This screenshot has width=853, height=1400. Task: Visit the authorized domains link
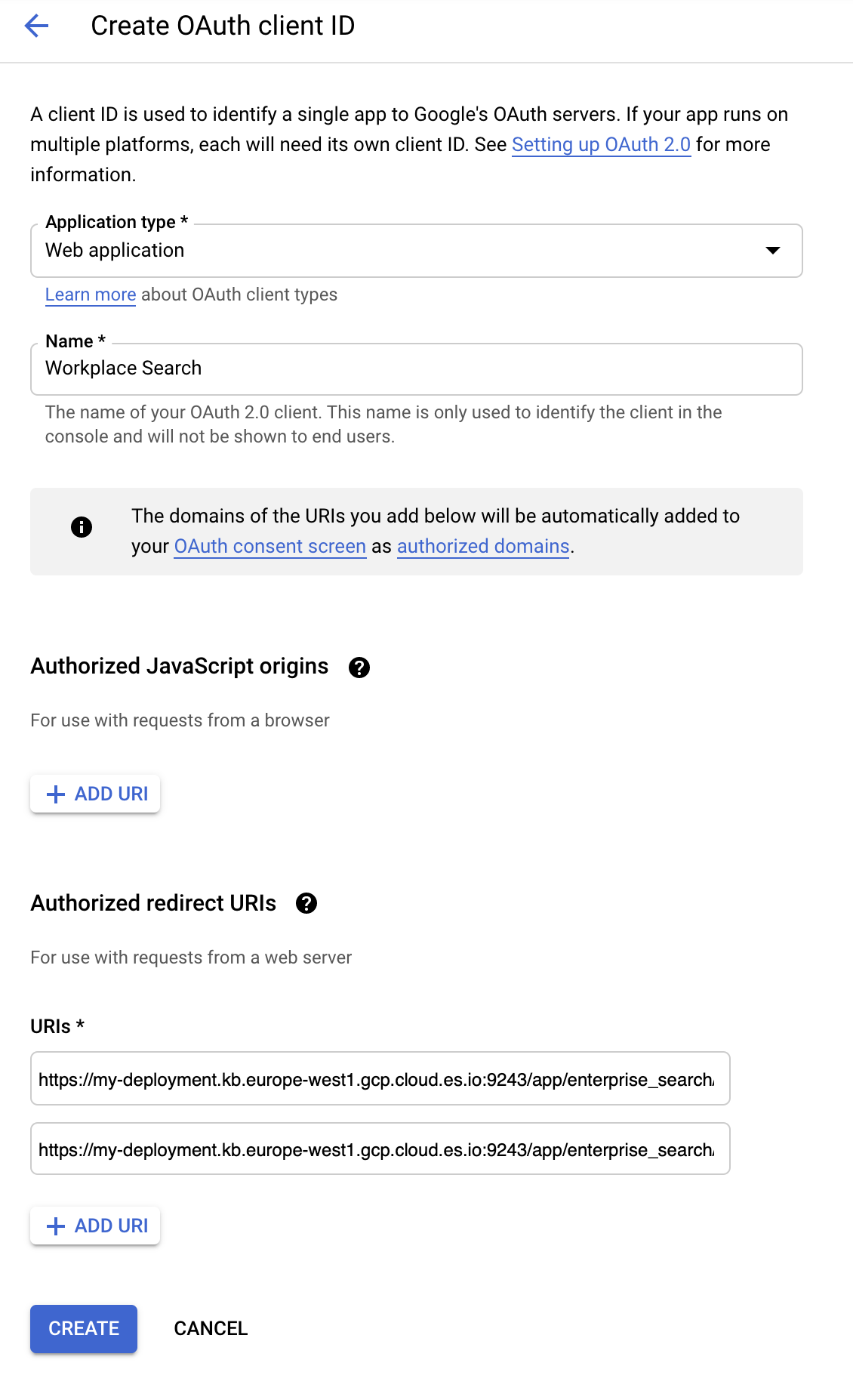(x=483, y=547)
